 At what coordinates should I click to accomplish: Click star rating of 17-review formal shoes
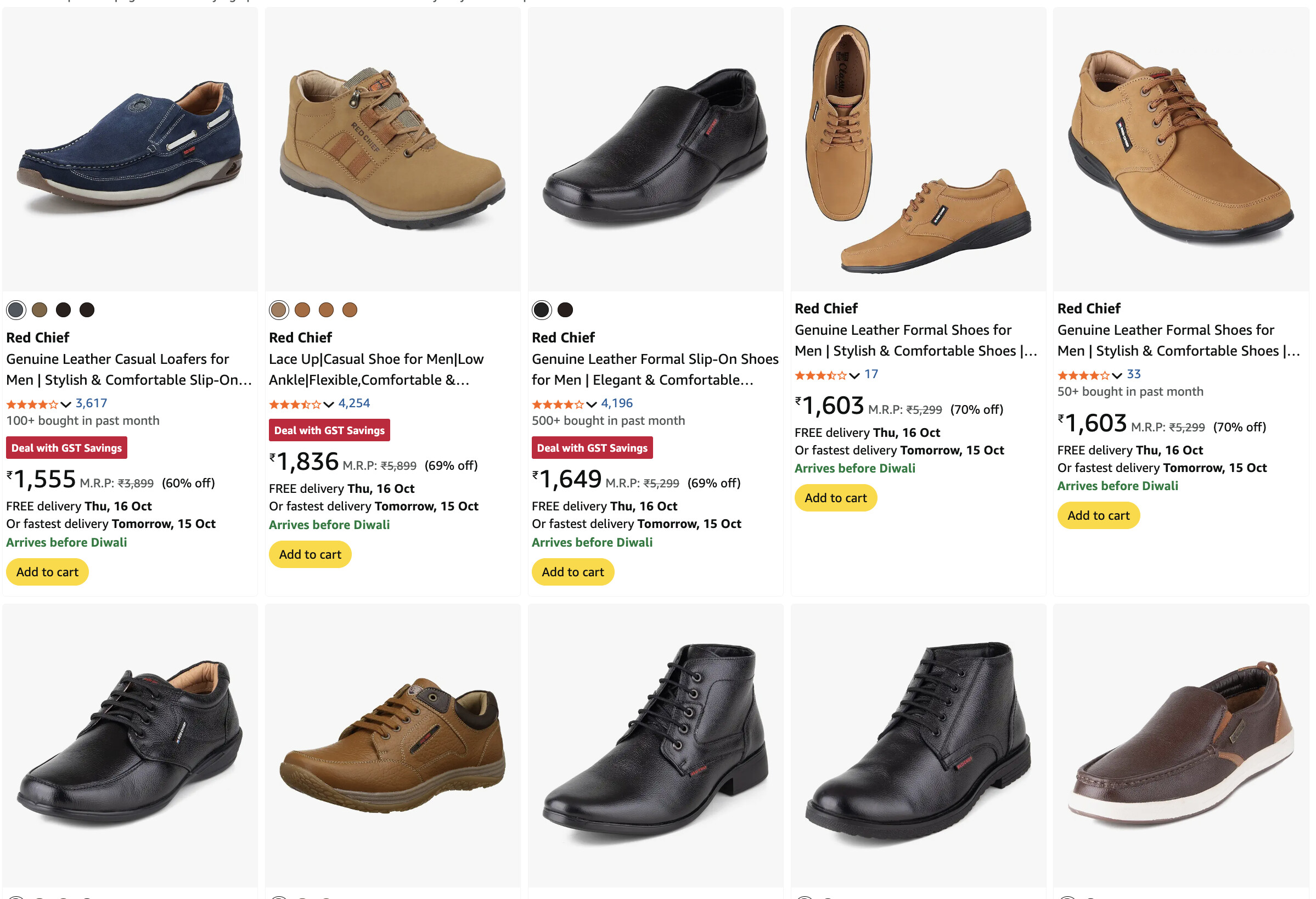pyautogui.click(x=820, y=375)
